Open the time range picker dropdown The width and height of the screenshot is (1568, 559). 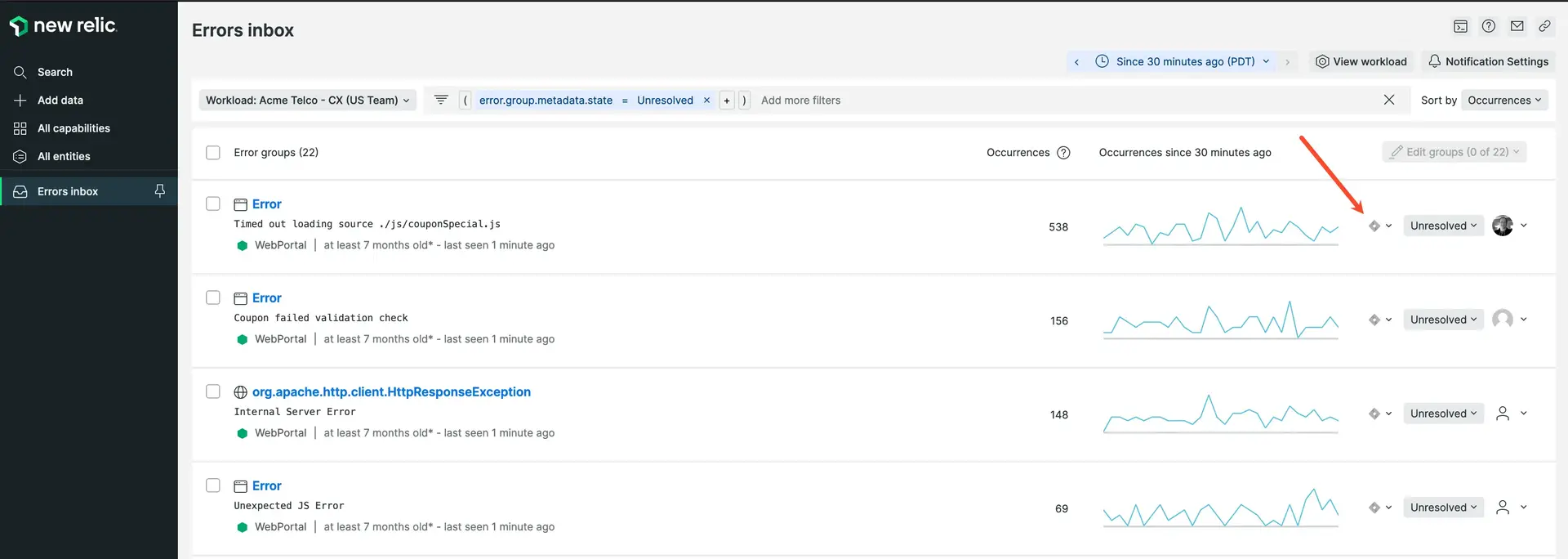[1184, 61]
